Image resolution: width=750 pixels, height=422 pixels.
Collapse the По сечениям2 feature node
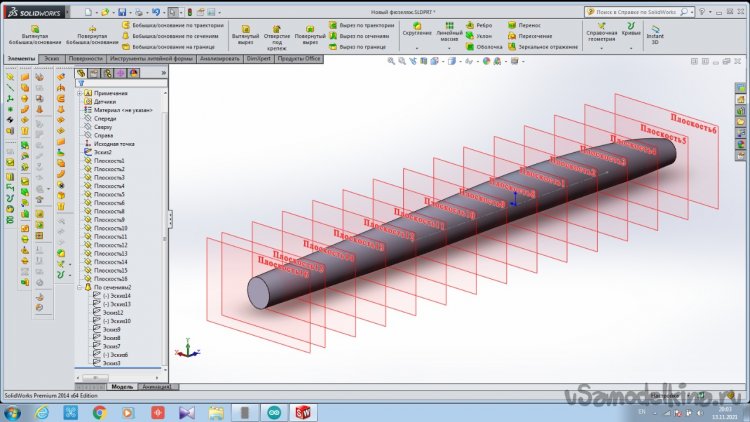point(77,287)
